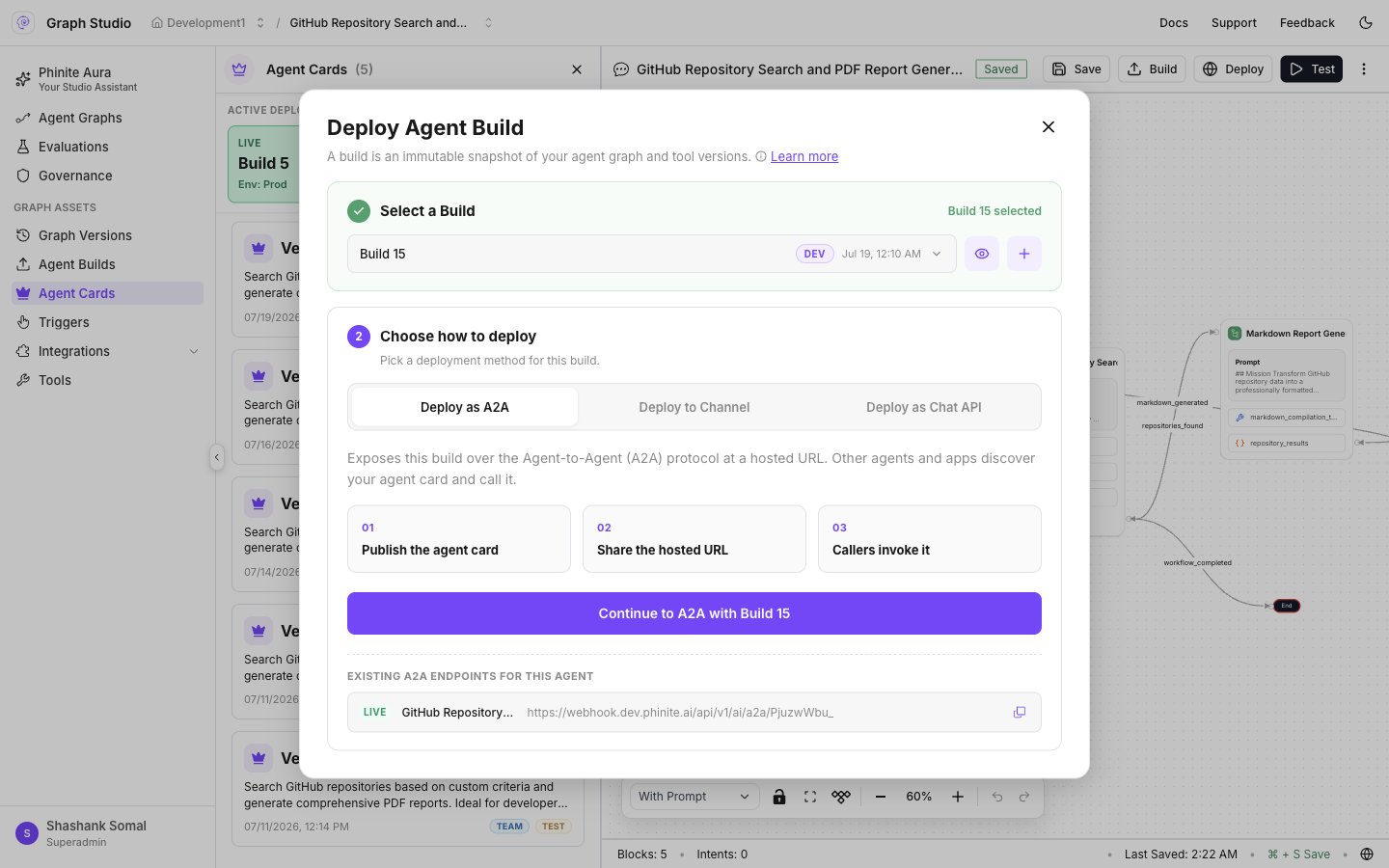Click the DEV badge on Build 15

[815, 254]
